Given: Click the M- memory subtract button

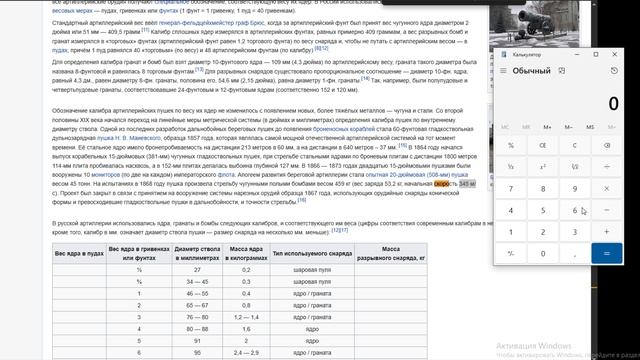Looking at the screenshot, I should [x=569, y=127].
